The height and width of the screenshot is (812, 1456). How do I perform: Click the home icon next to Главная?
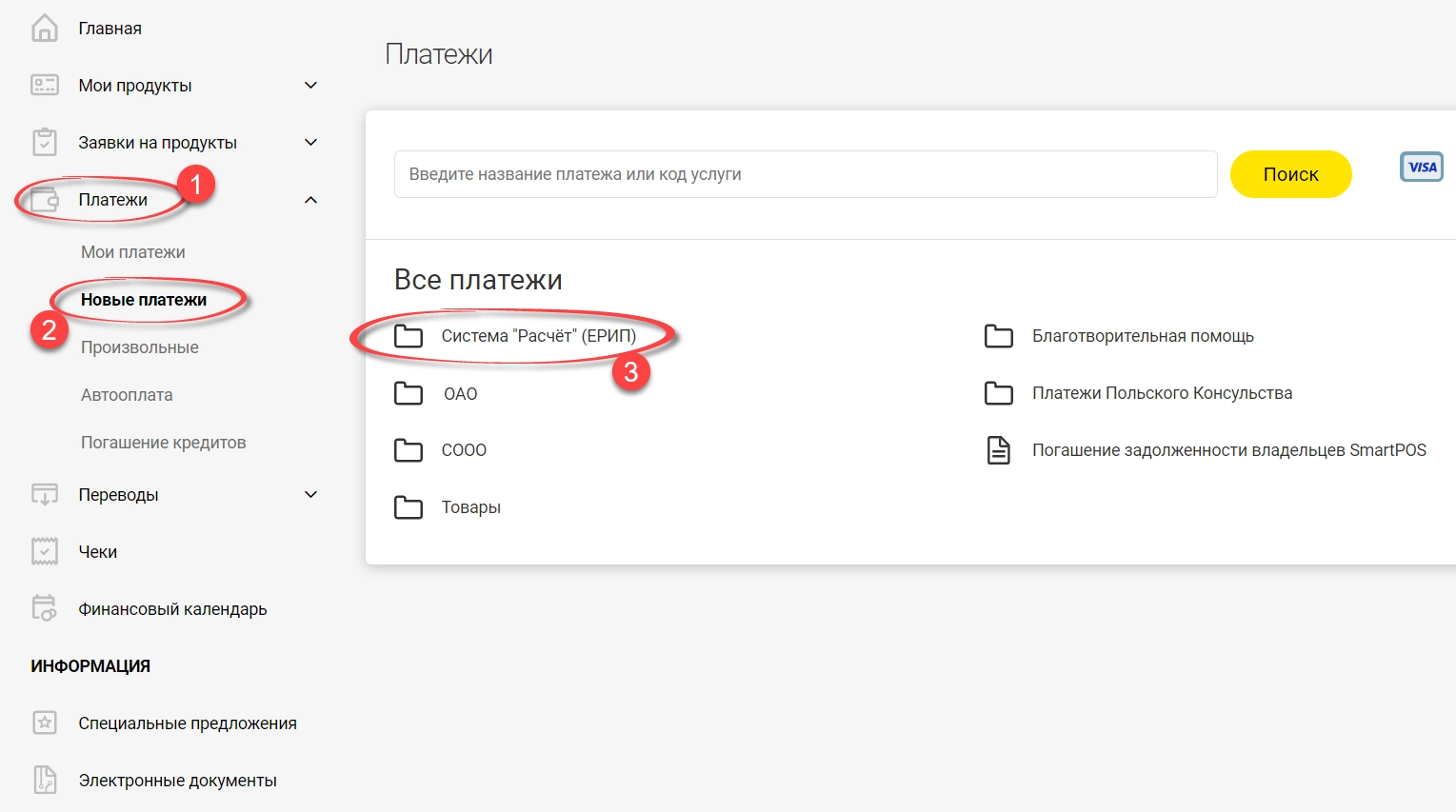pos(45,29)
